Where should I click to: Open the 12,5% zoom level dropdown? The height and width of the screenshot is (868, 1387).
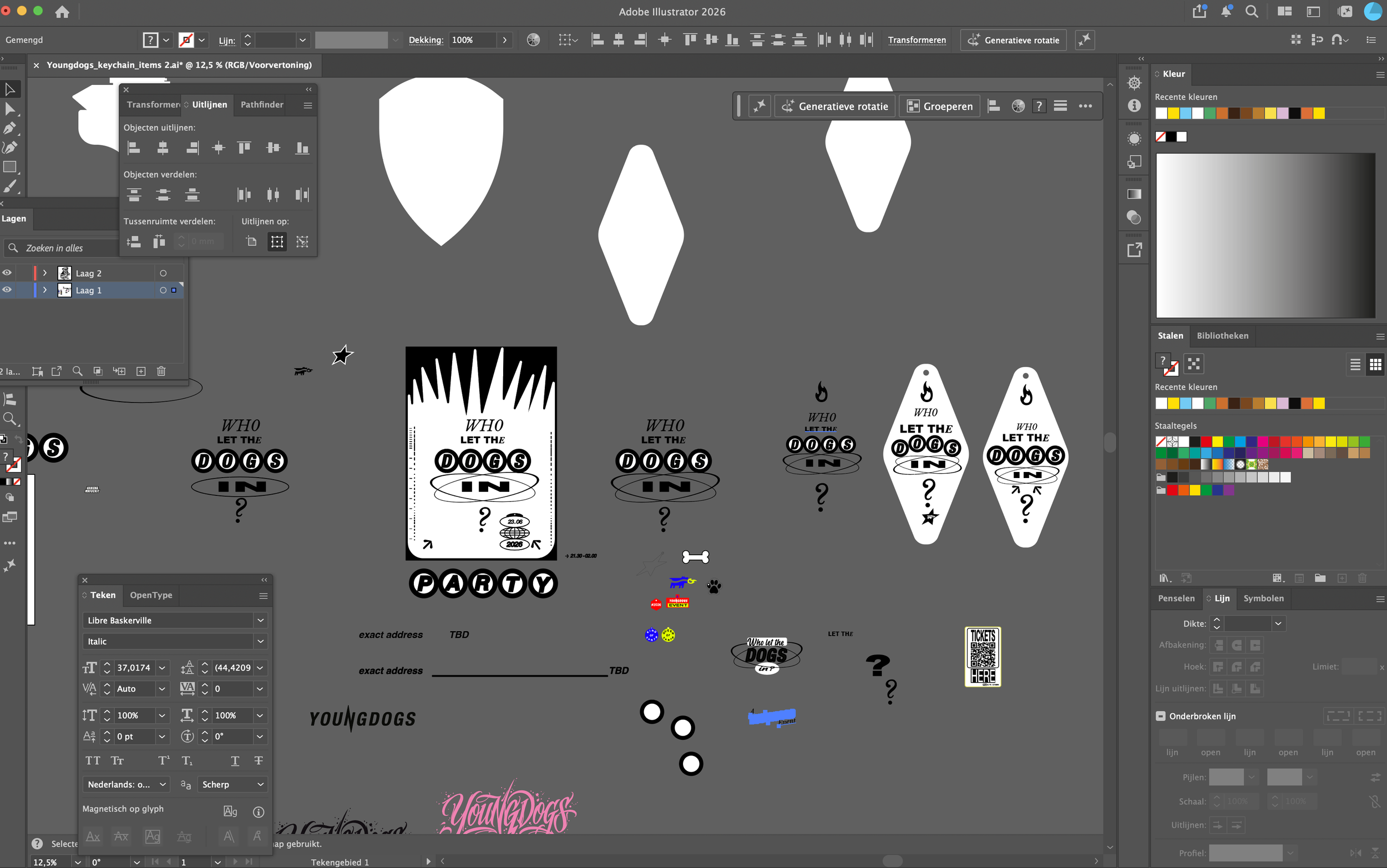point(77,862)
